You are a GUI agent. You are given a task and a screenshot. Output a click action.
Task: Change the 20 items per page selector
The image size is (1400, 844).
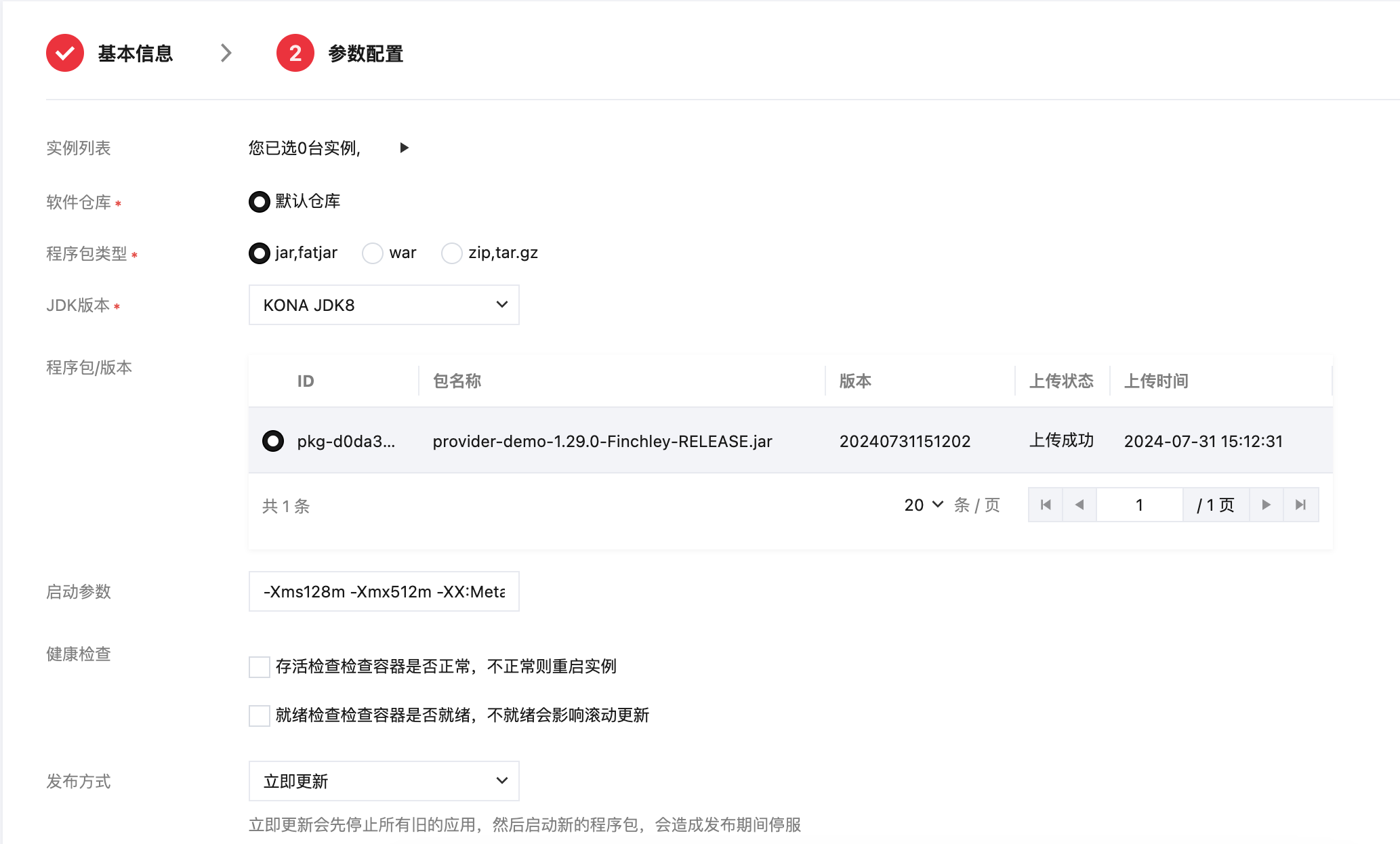[x=924, y=505]
